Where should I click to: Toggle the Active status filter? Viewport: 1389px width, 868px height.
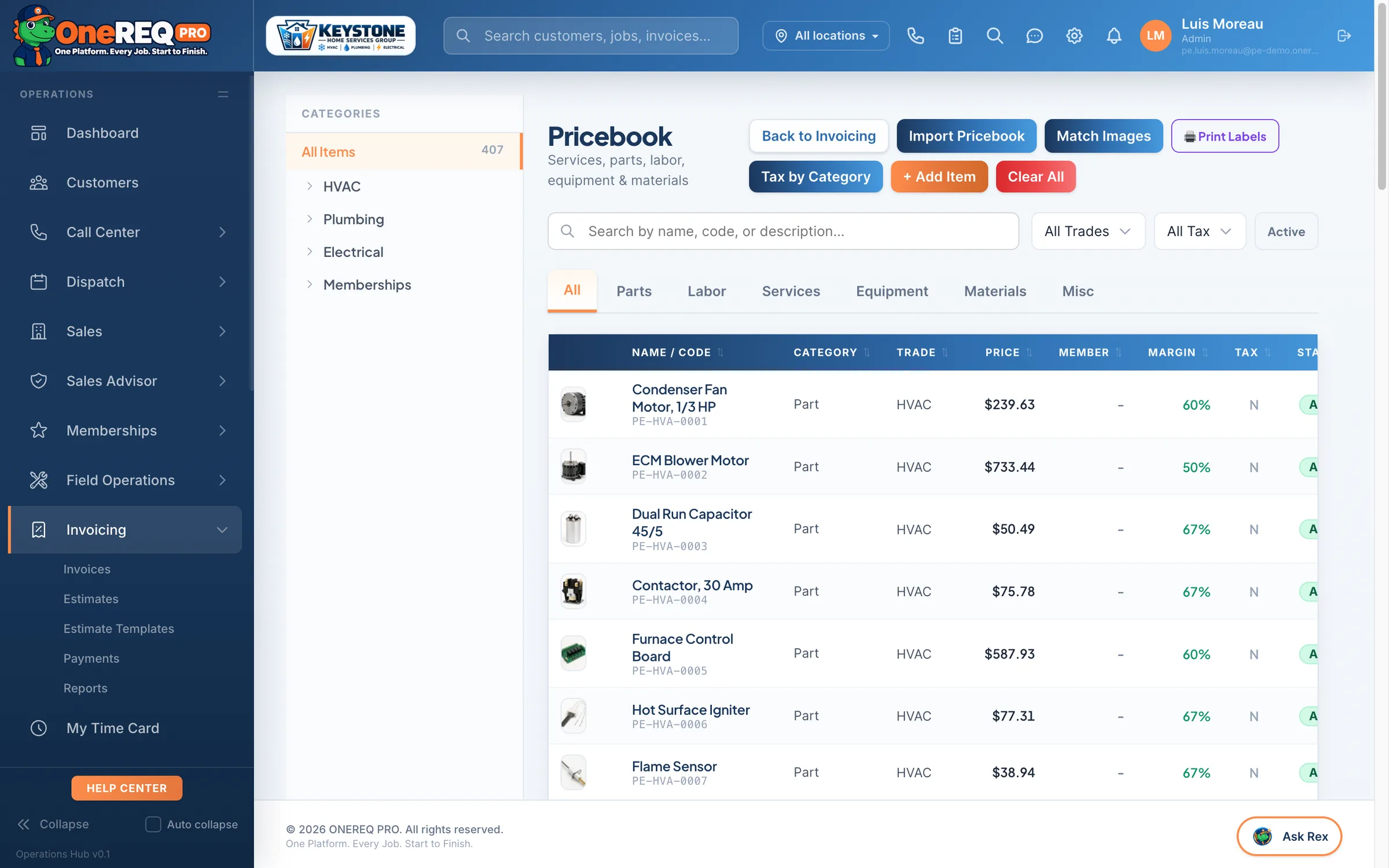1286,231
